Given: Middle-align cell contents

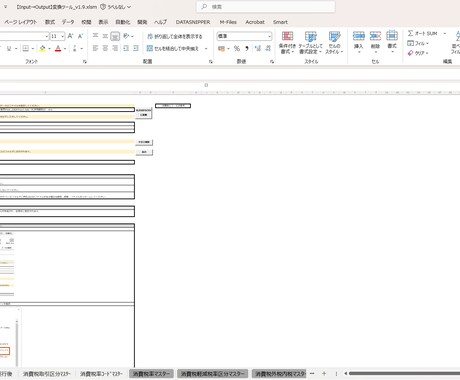Looking at the screenshot, I should [x=105, y=36].
